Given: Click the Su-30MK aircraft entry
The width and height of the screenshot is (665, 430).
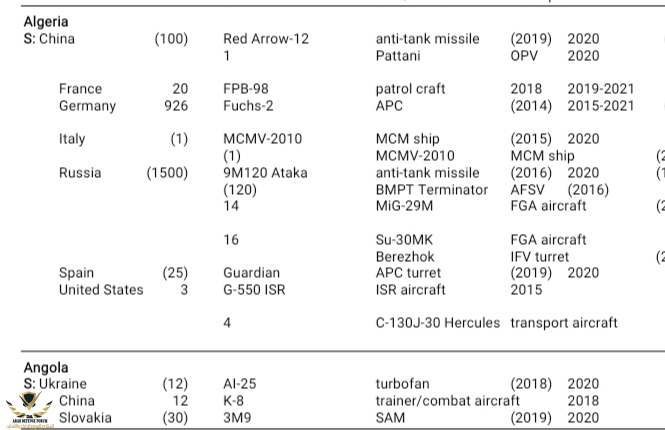Looking at the screenshot, I should point(410,240).
